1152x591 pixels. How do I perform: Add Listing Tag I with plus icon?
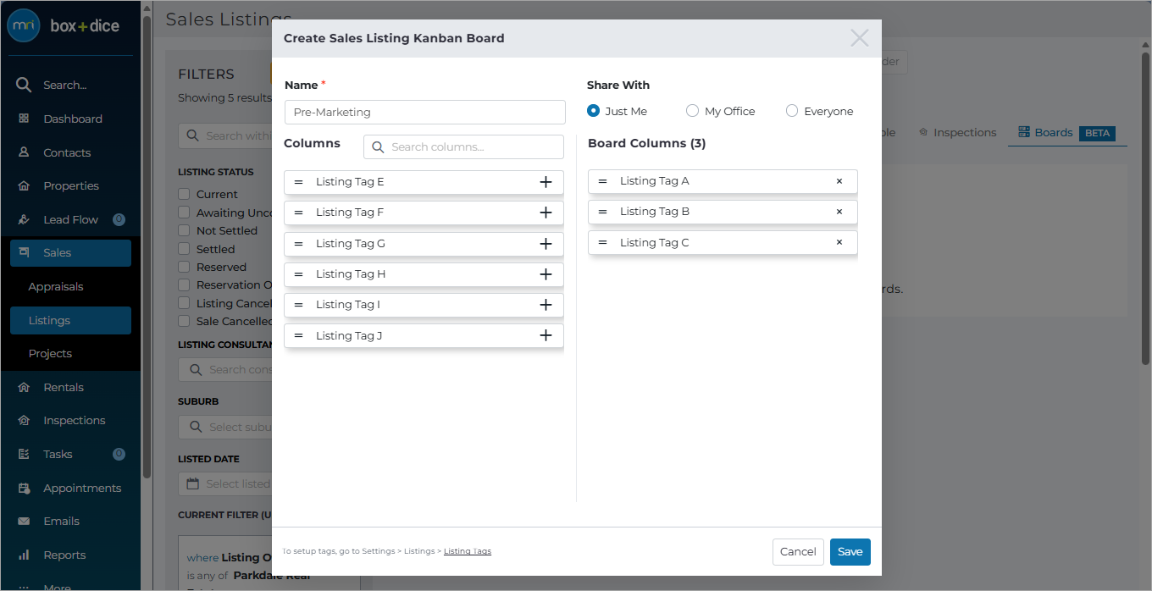pos(545,304)
